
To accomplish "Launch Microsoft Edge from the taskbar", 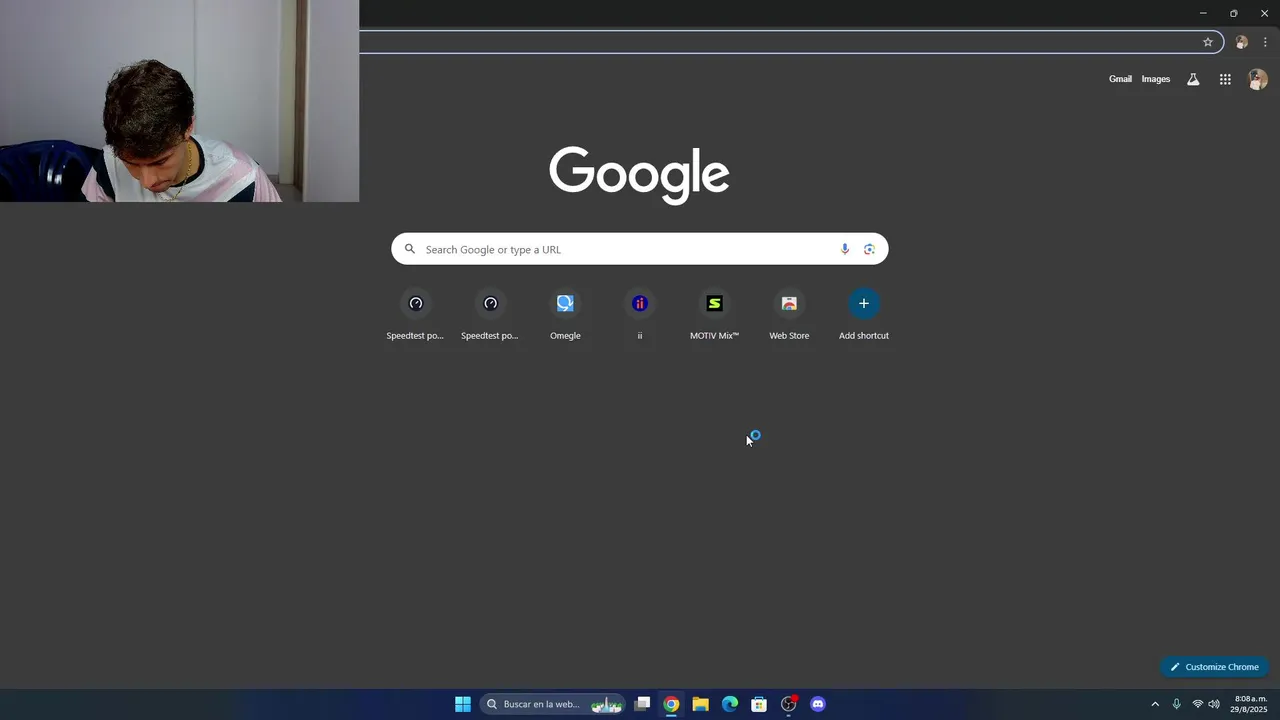I will pyautogui.click(x=730, y=704).
